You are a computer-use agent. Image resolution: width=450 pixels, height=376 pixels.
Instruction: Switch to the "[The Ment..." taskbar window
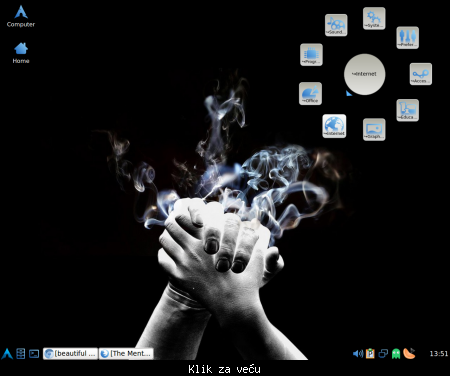[x=126, y=353]
